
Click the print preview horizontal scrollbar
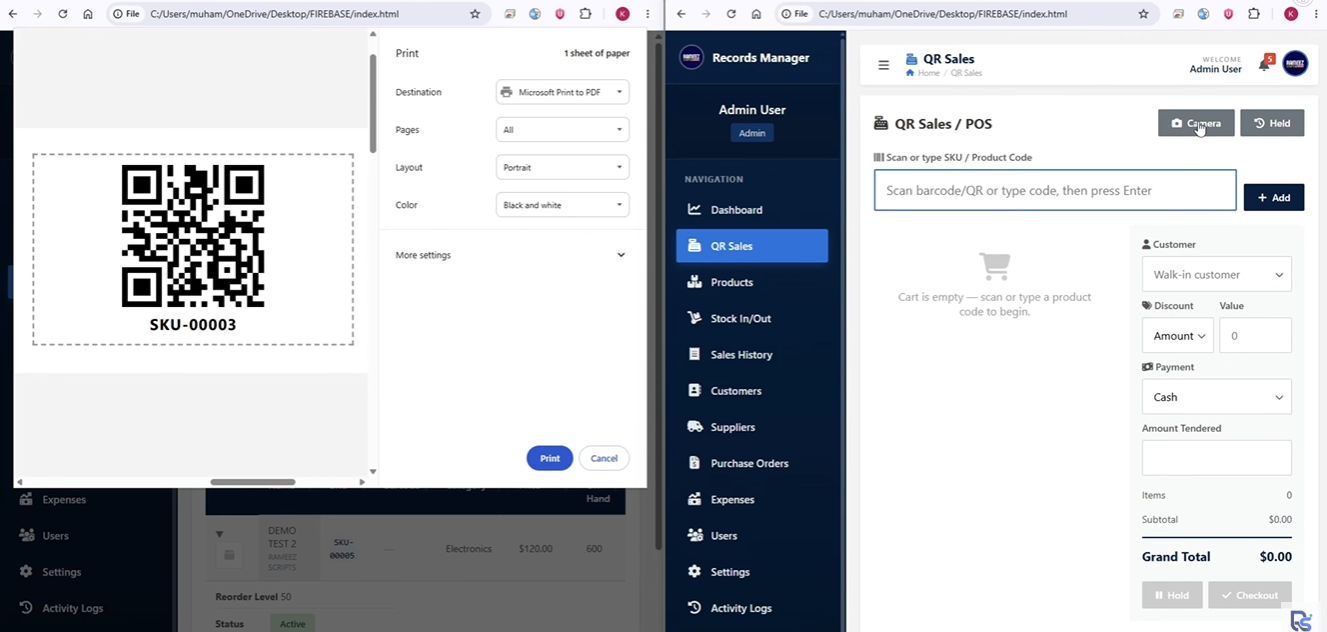point(252,482)
